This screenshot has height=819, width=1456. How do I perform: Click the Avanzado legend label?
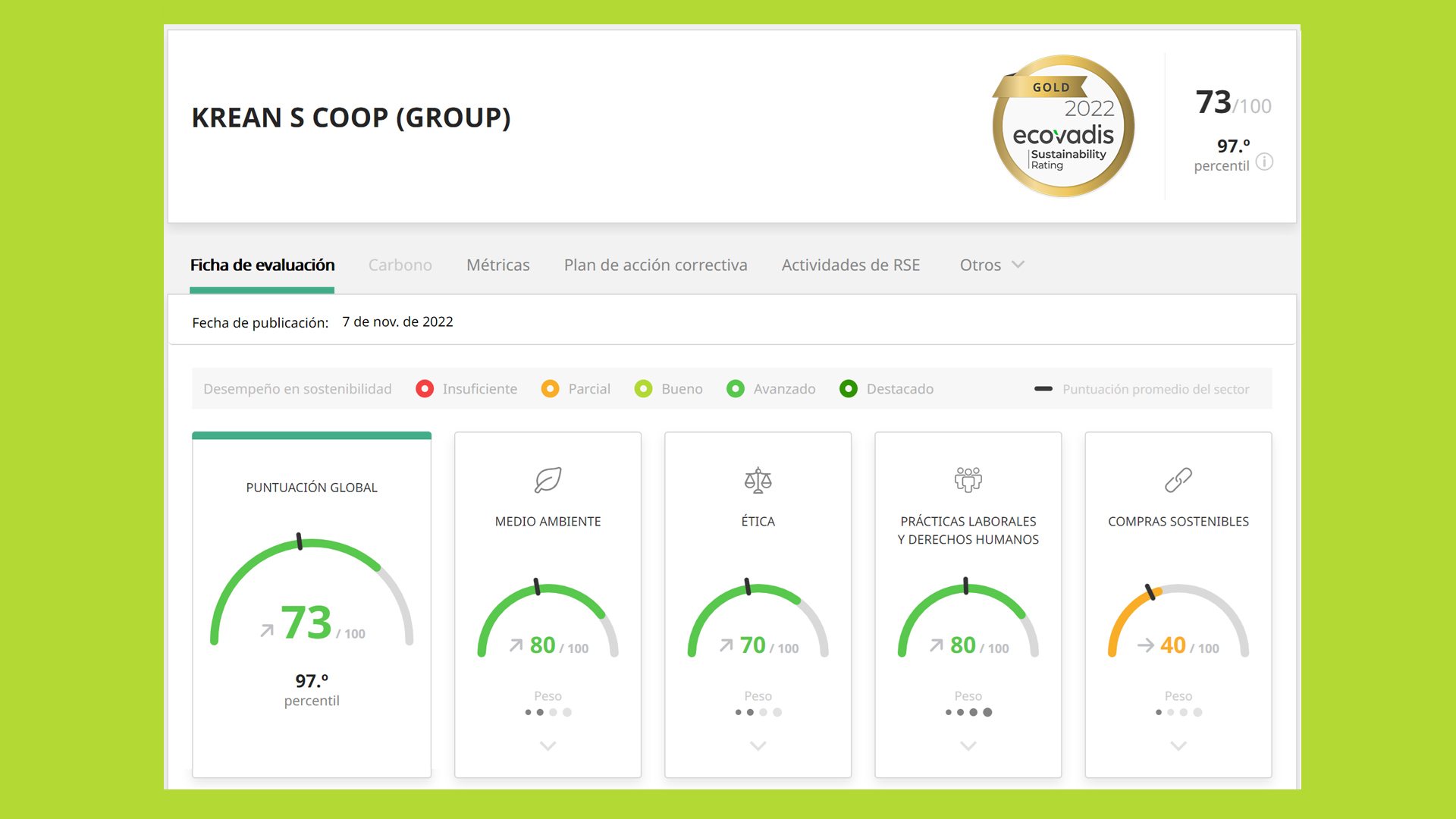tap(784, 389)
